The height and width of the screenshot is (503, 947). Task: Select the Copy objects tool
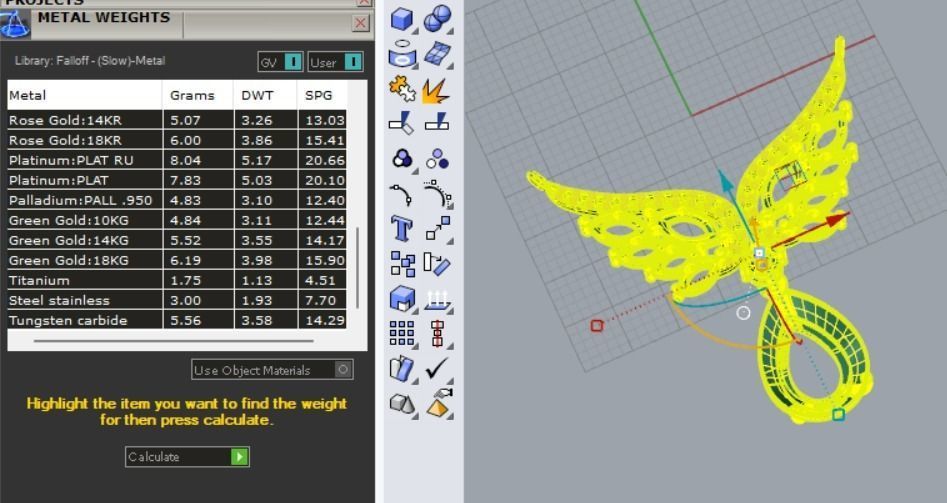point(402,264)
